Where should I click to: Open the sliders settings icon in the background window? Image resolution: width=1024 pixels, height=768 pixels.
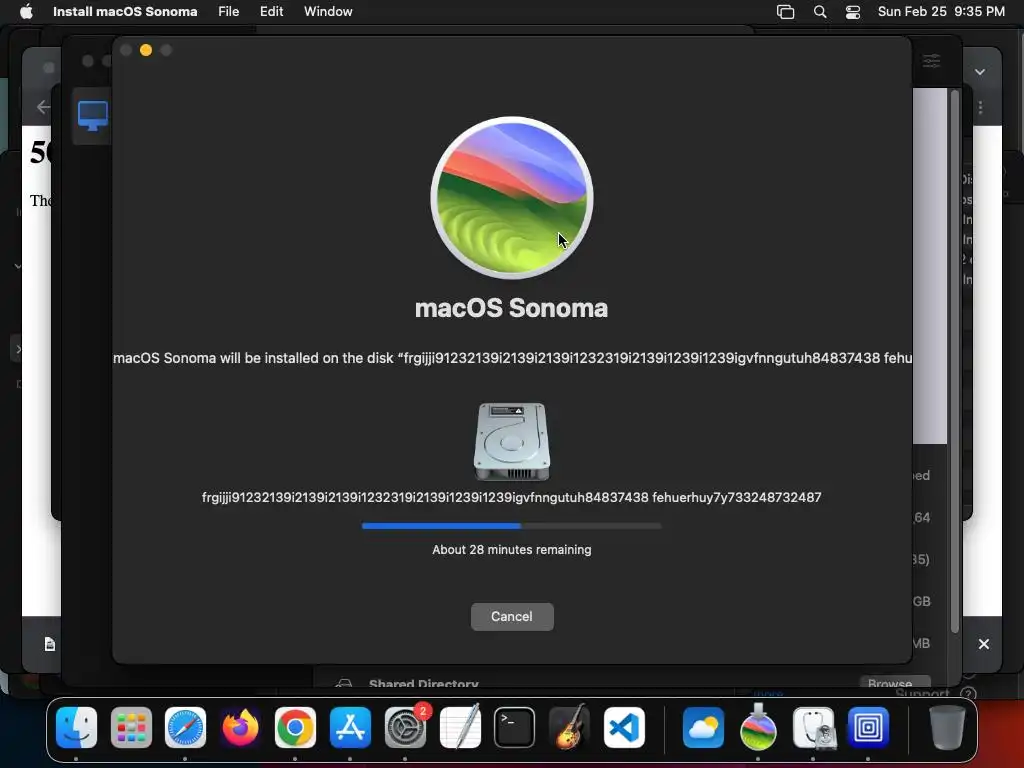(931, 61)
